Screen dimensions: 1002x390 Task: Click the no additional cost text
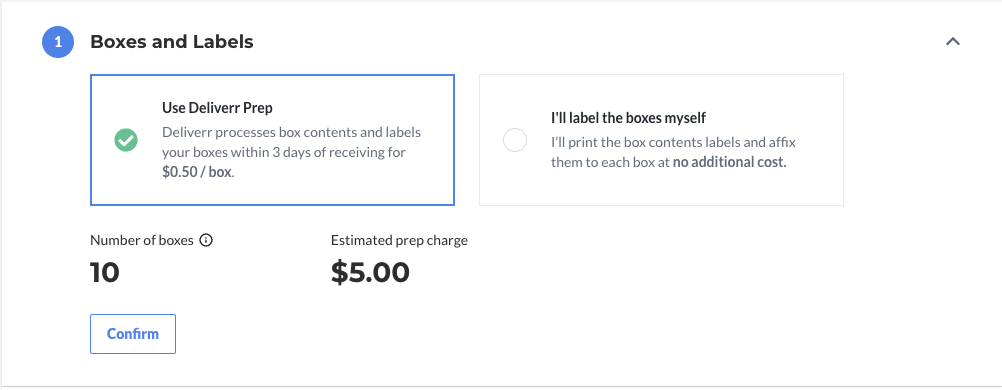pos(729,162)
